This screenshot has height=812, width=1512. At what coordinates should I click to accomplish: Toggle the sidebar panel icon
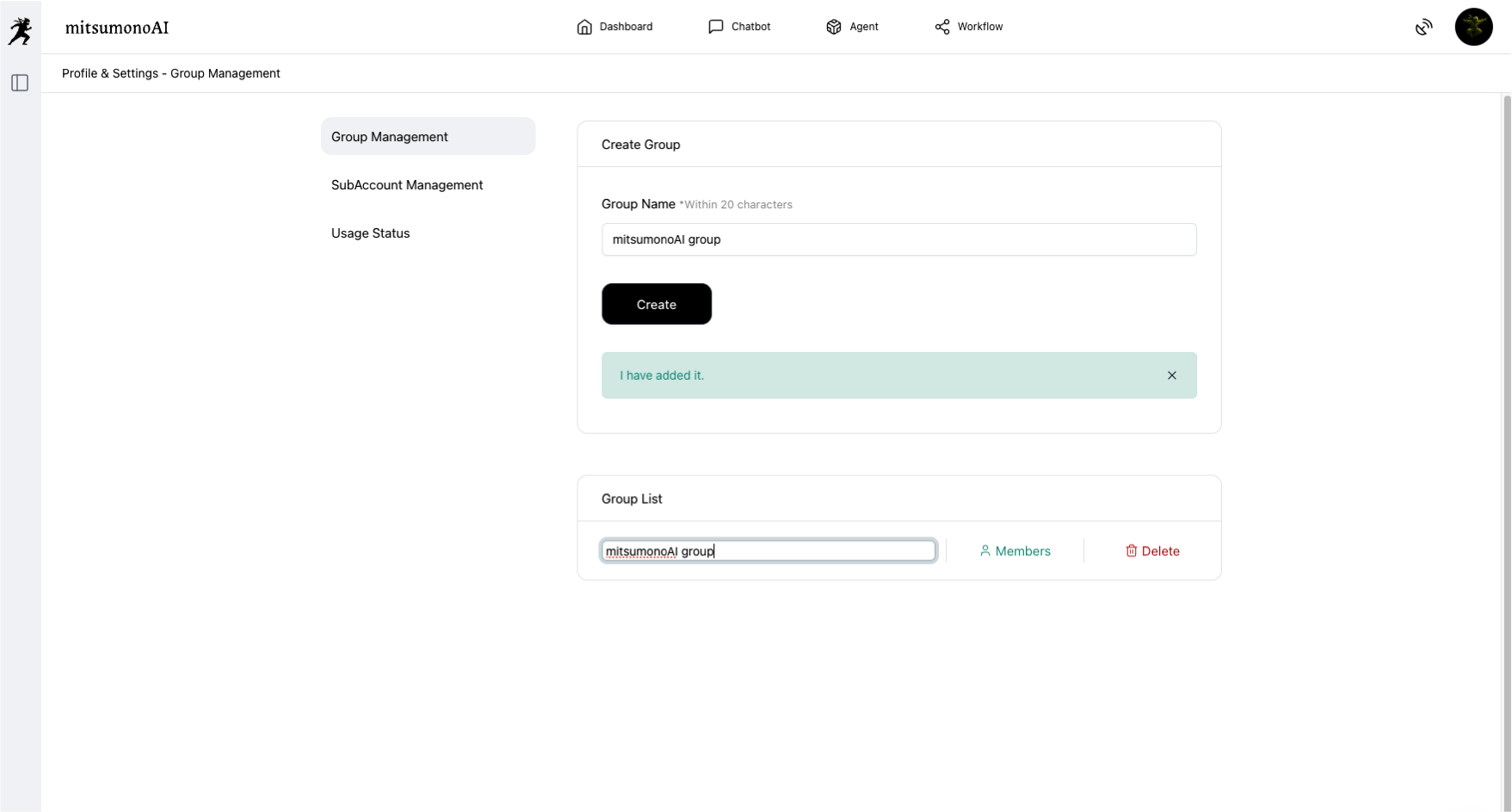20,83
